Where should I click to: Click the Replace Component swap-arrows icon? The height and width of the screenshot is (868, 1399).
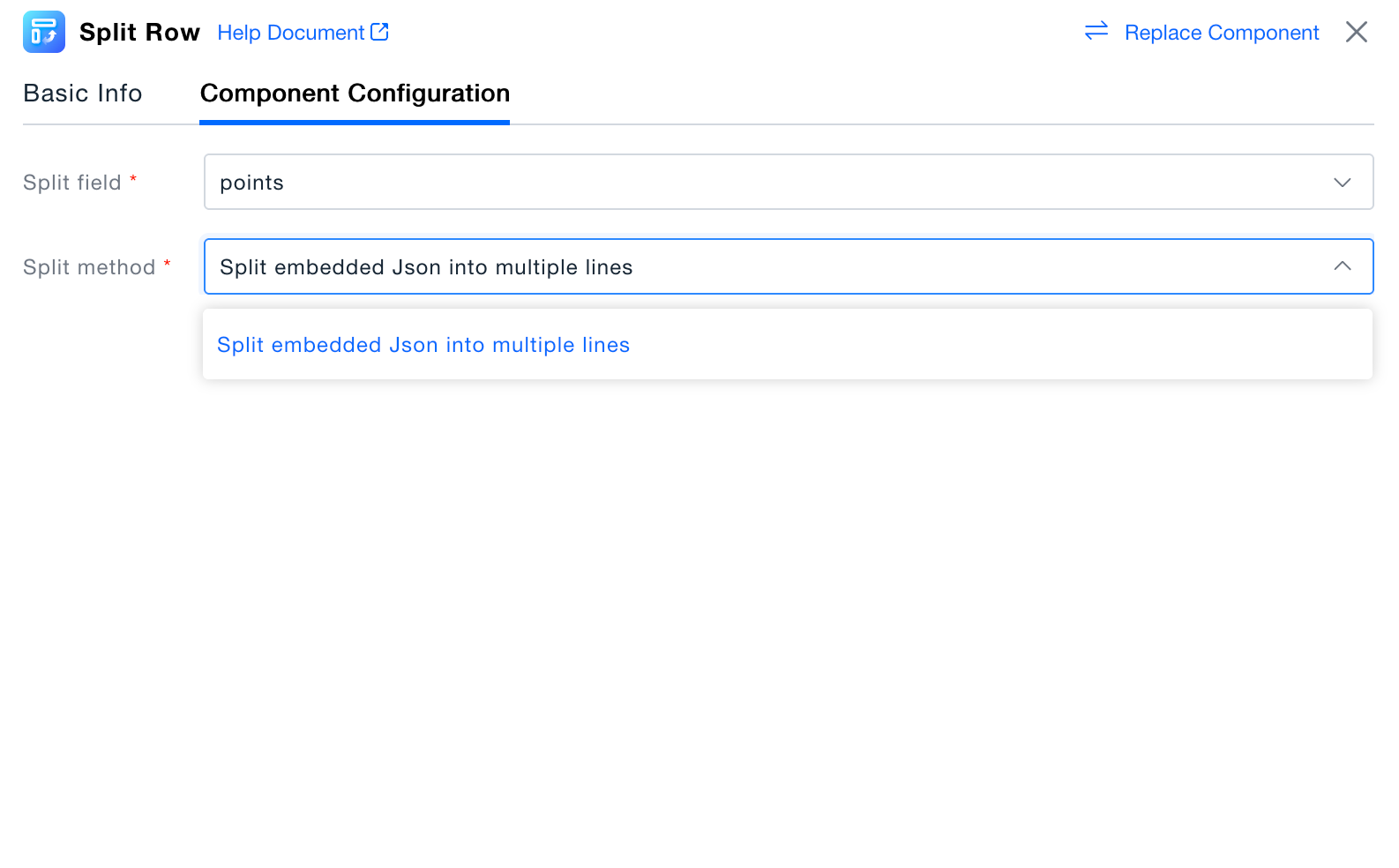coord(1096,32)
